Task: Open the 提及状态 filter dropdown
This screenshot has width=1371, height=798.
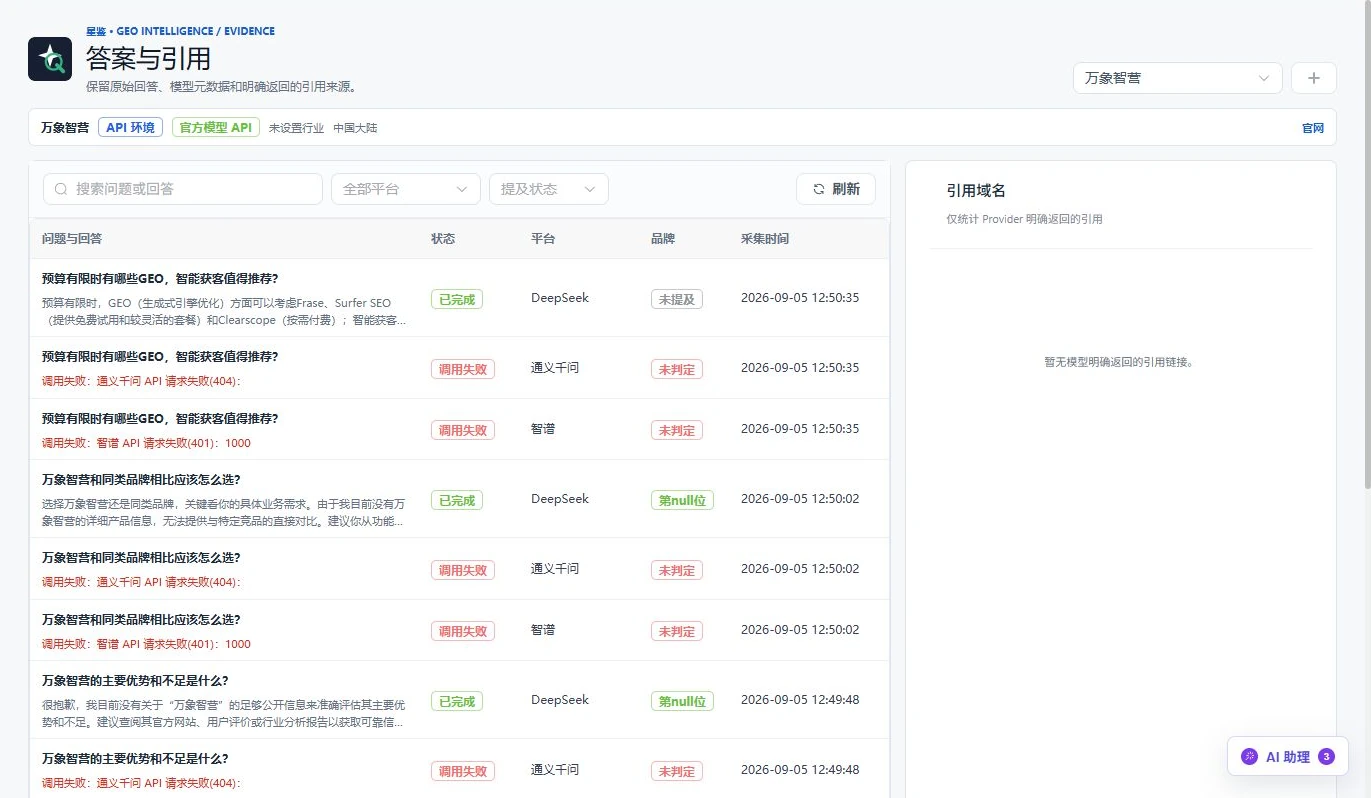Action: click(548, 189)
